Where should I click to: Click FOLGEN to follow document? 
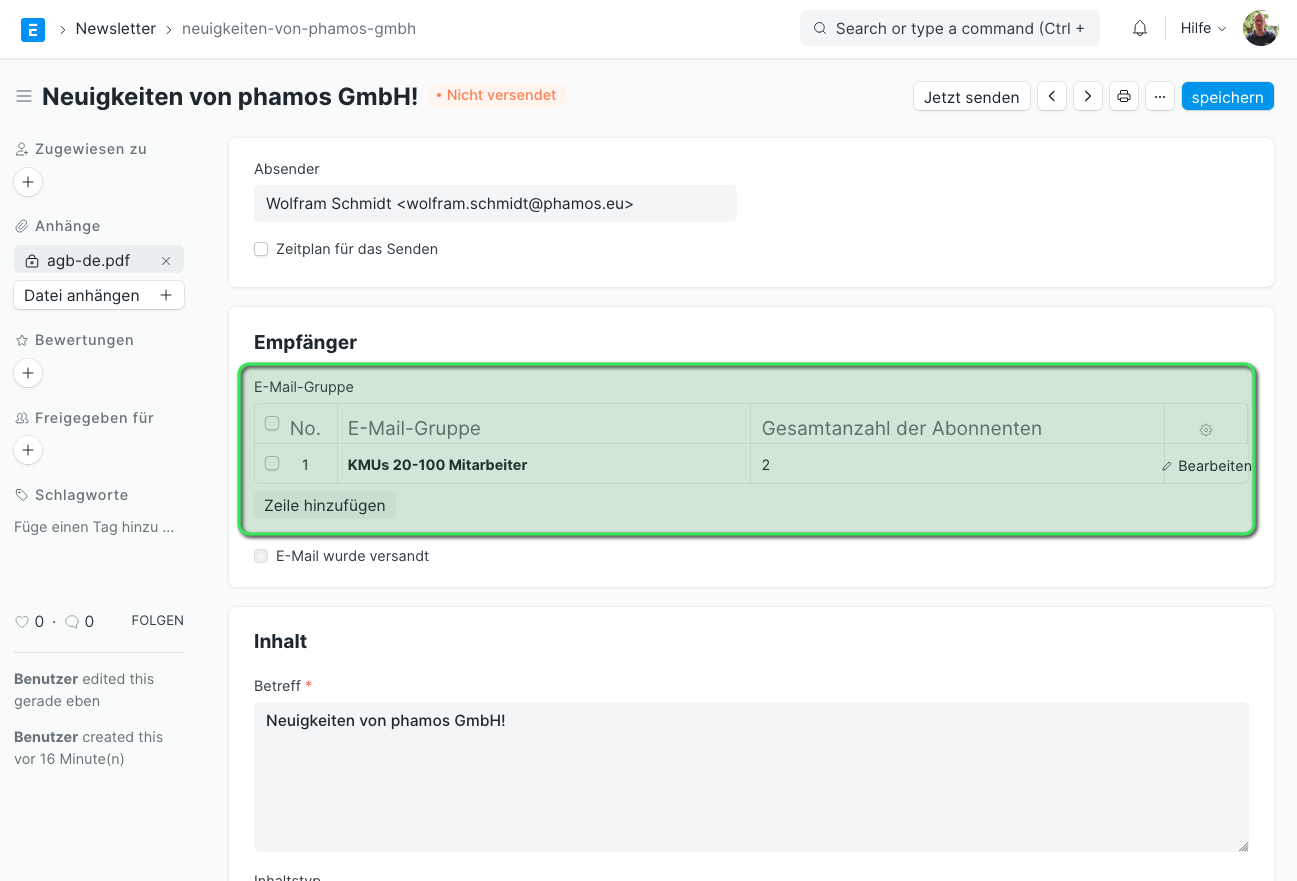tap(158, 621)
